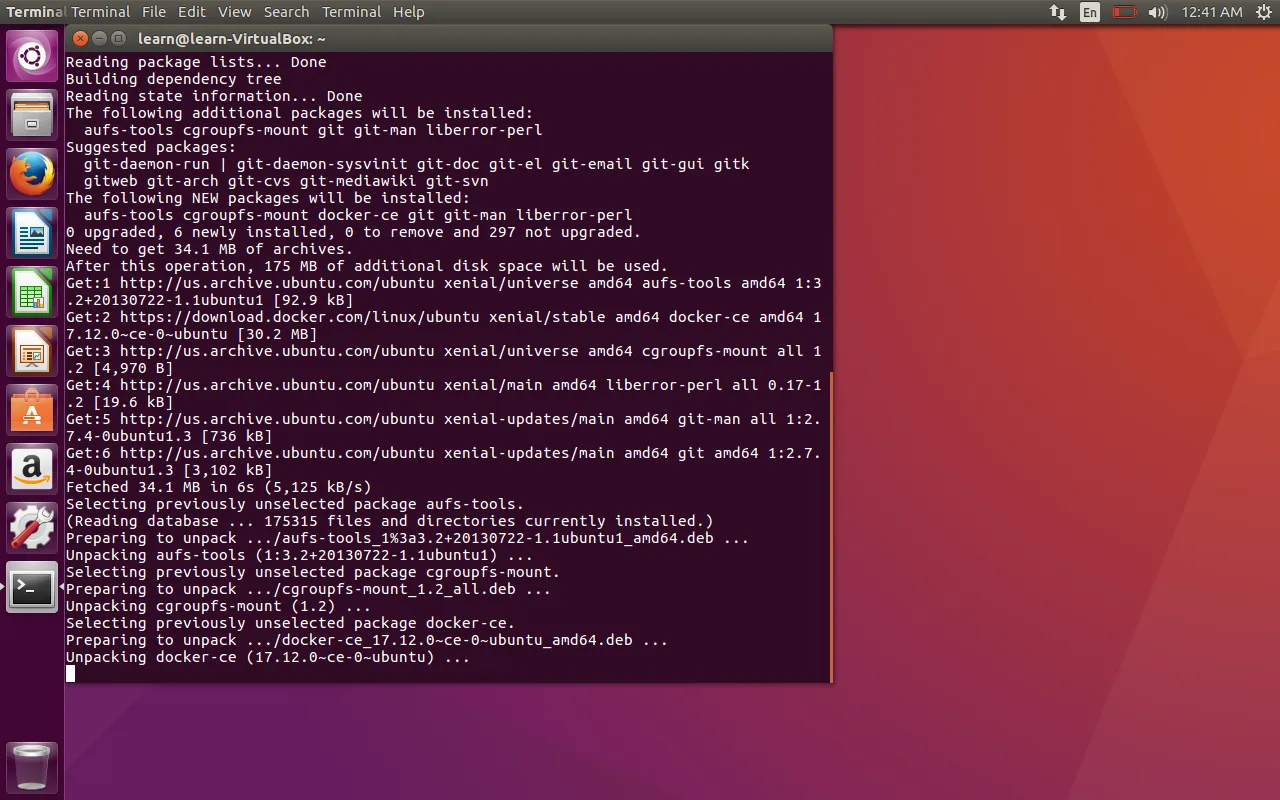Minimize the terminal window

pos(100,38)
